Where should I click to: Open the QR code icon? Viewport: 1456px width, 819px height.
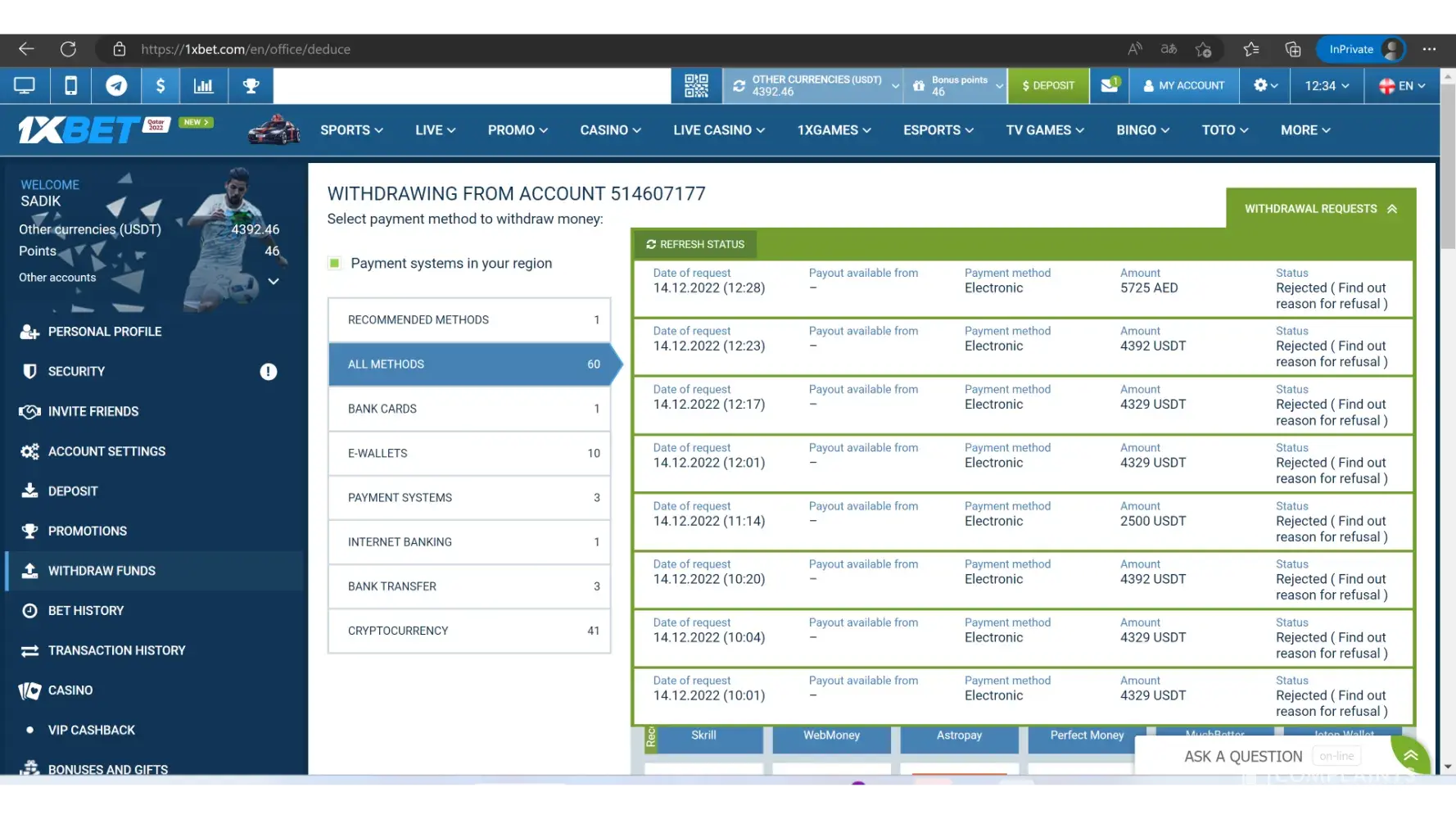tap(696, 86)
